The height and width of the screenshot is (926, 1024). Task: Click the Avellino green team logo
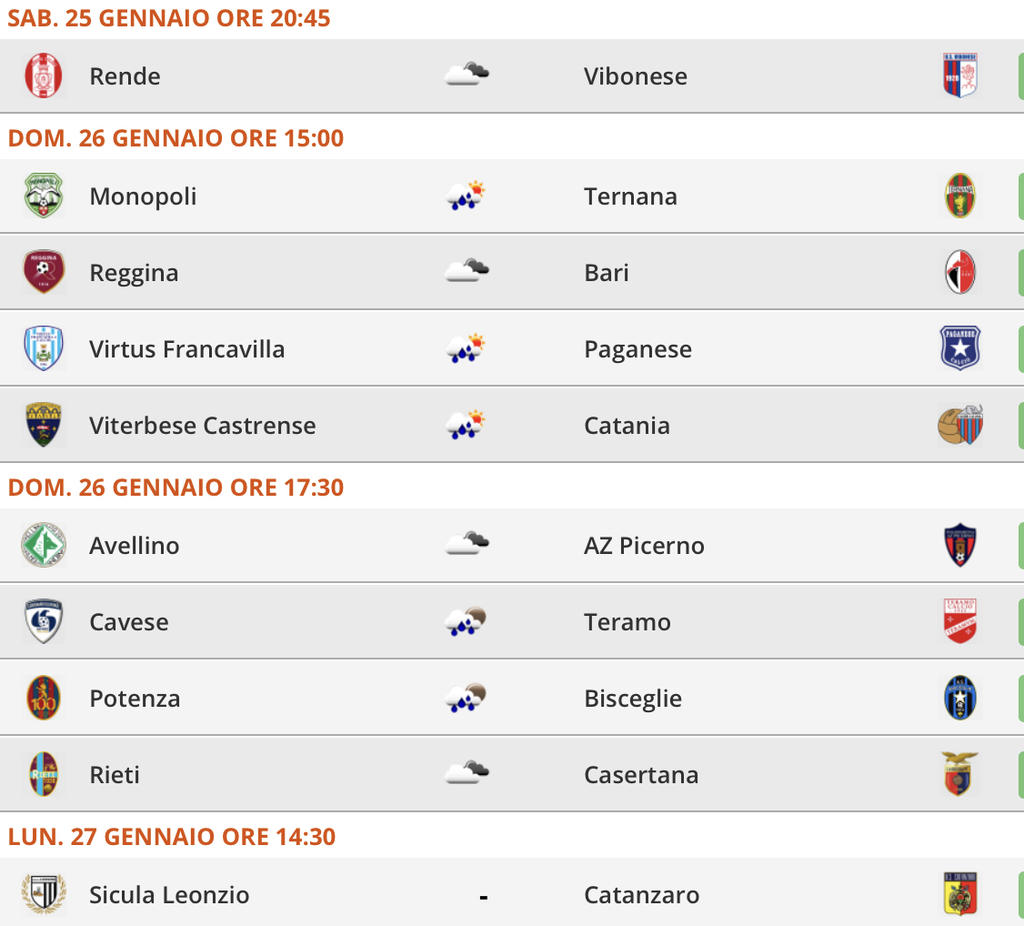point(43,545)
